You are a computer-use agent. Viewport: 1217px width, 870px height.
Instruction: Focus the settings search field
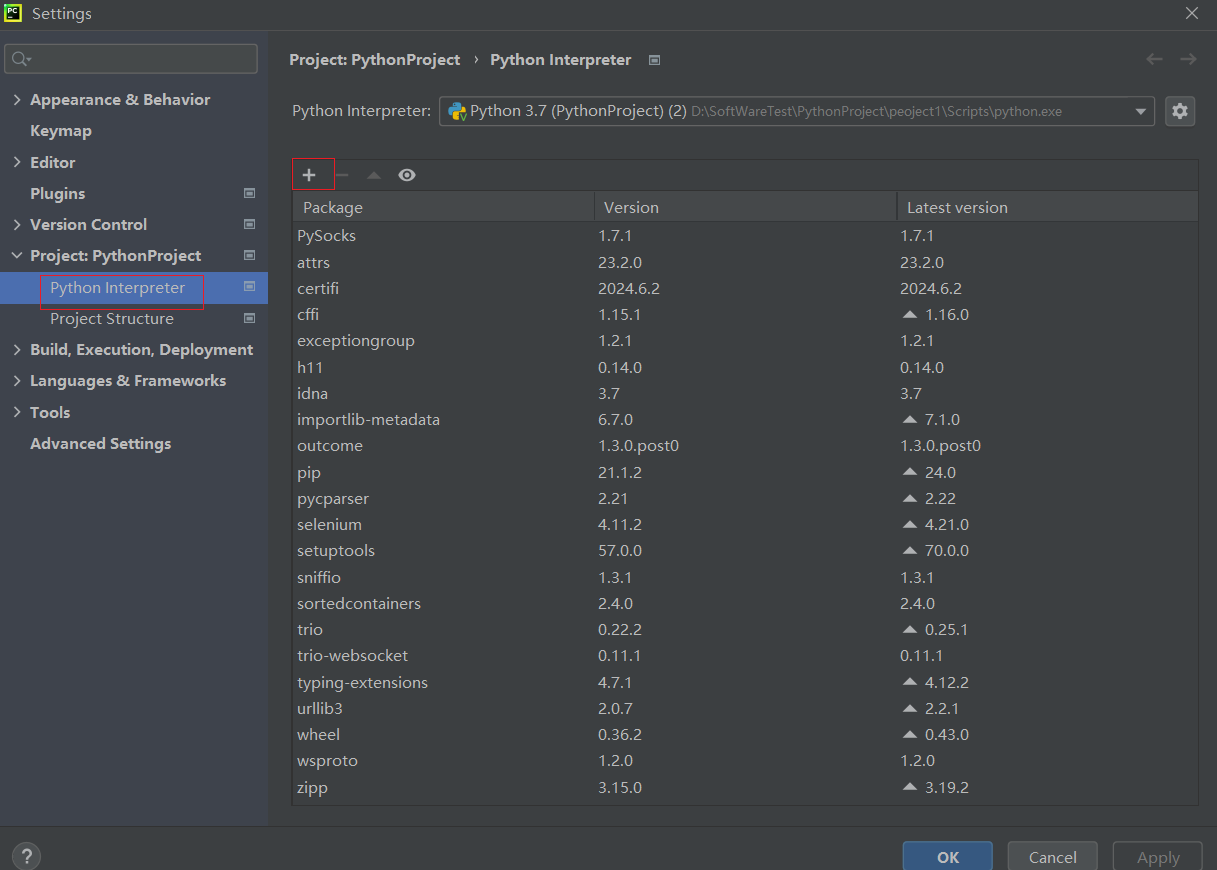click(131, 59)
